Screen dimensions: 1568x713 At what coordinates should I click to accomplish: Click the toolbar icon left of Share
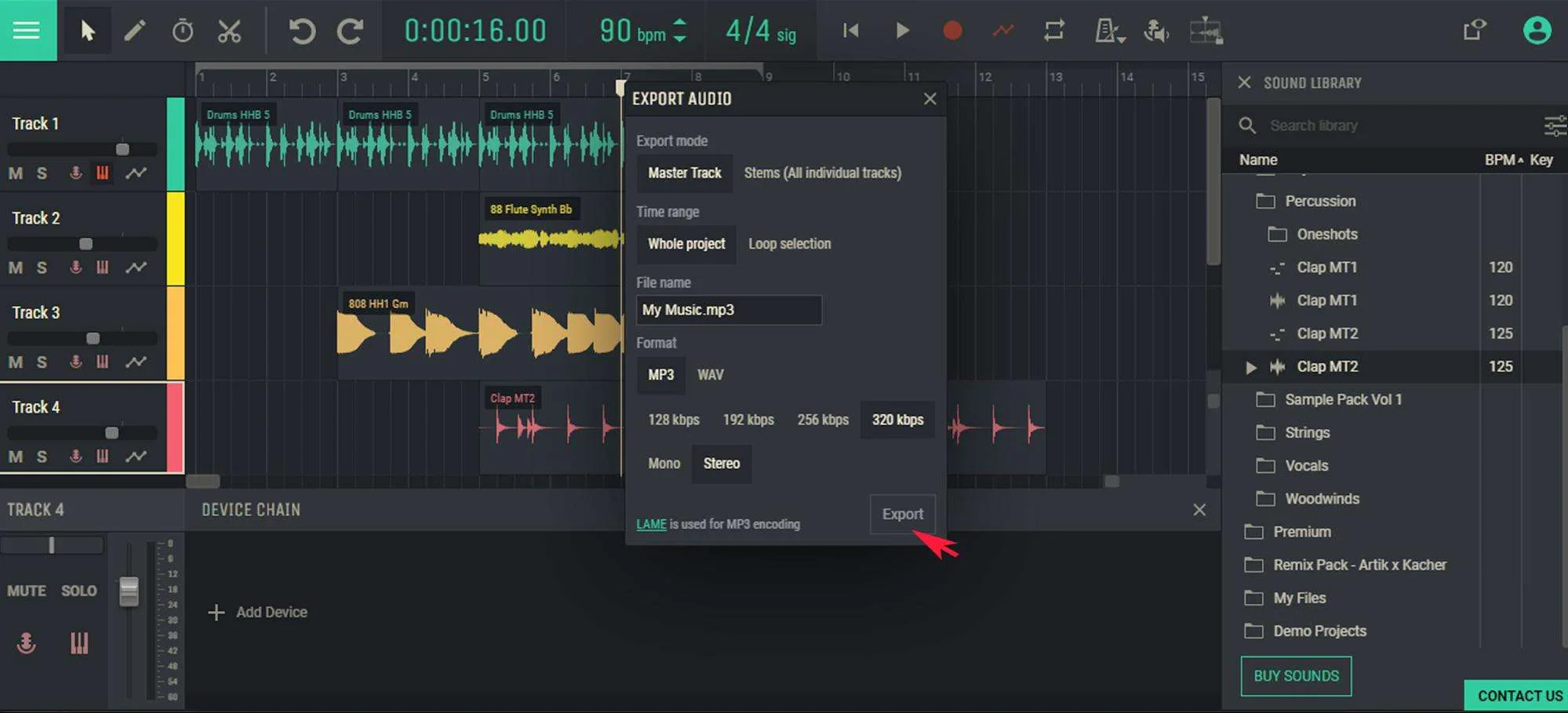point(1206,31)
